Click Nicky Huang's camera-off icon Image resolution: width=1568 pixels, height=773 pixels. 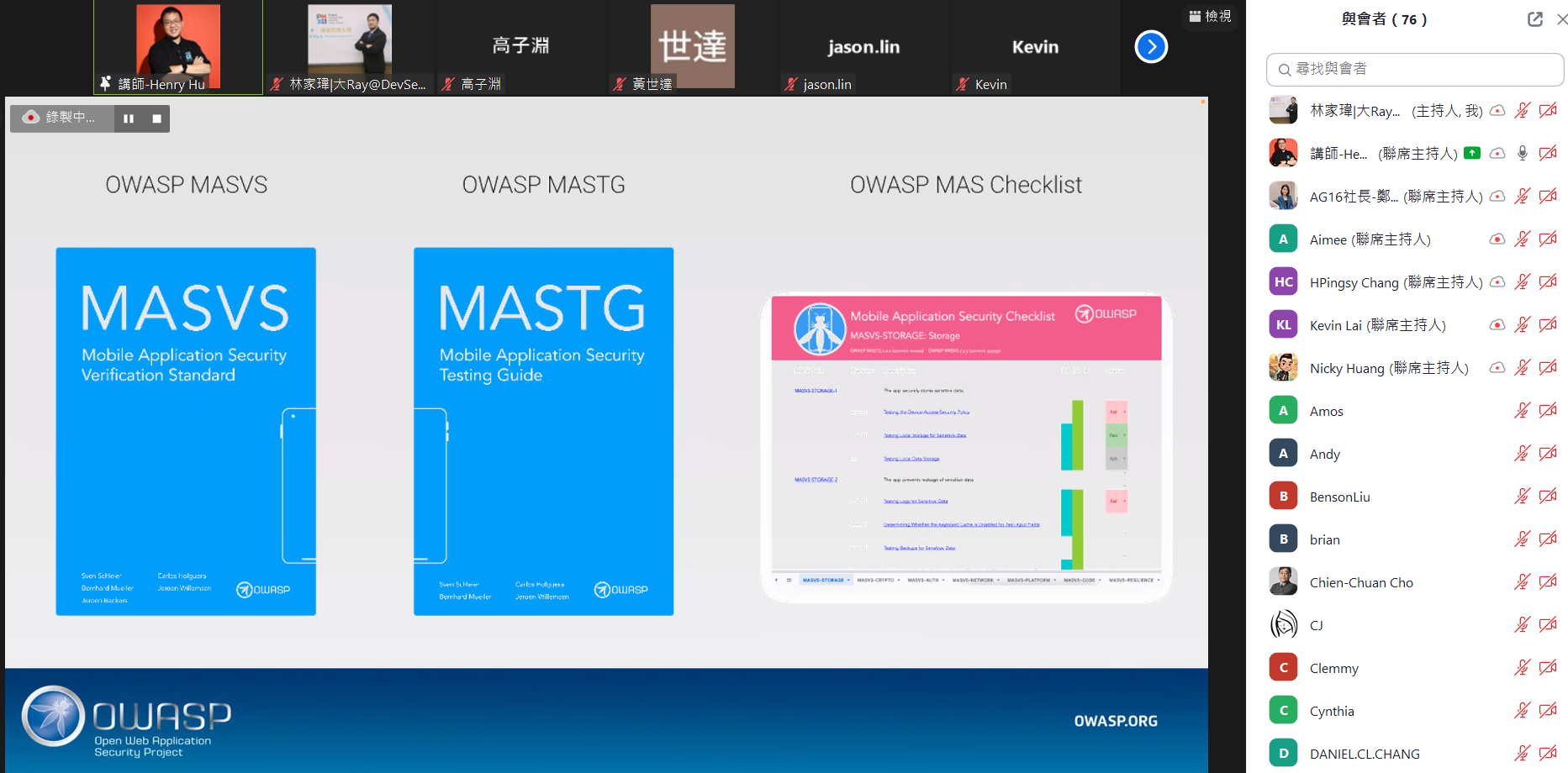point(1548,368)
